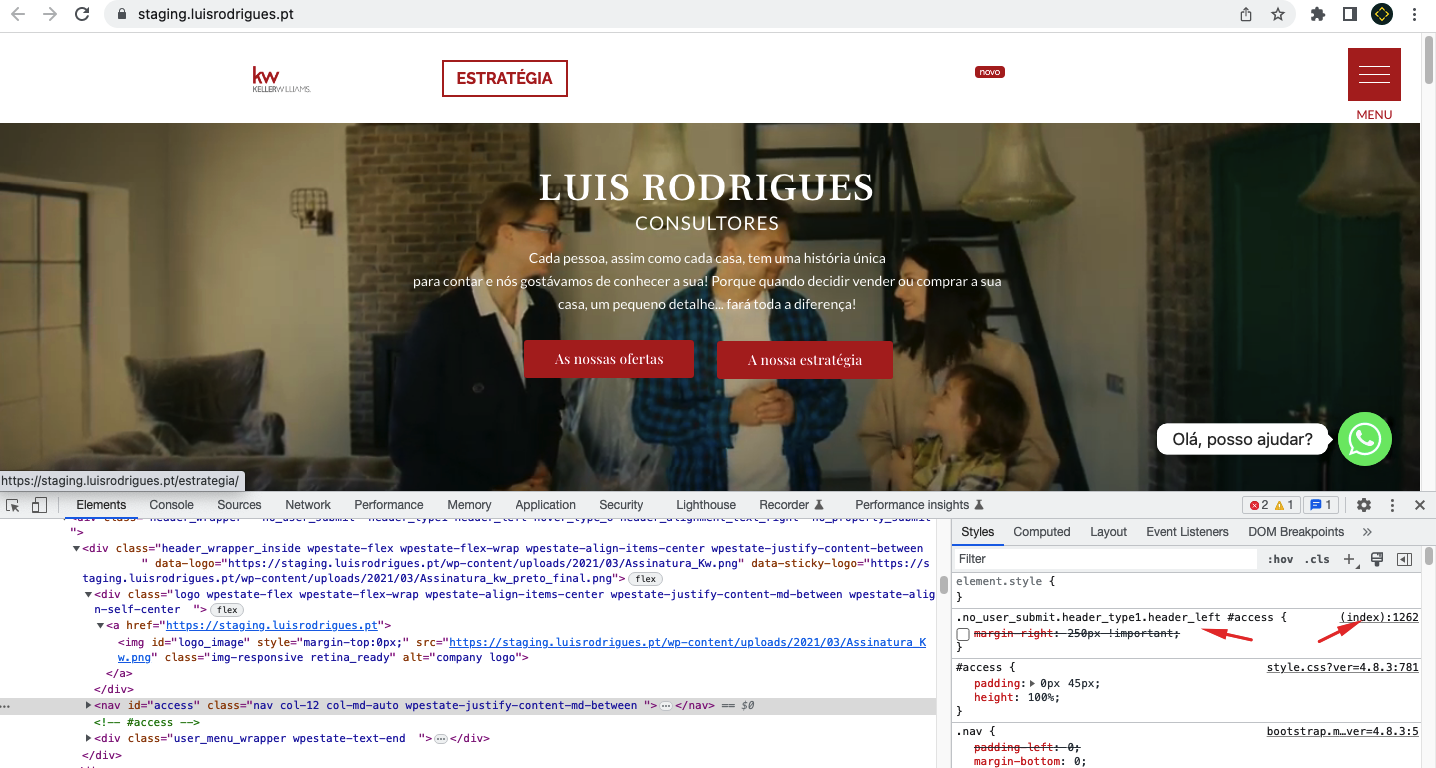
Task: Toggle the browser side panel icon
Action: click(1349, 14)
